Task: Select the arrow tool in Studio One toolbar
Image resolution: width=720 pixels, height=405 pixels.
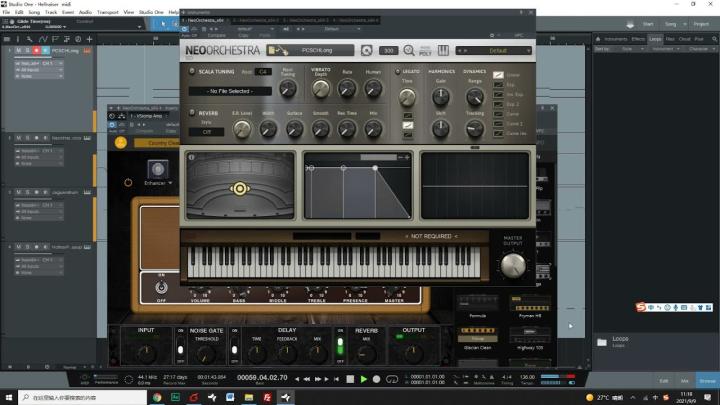Action: (x=163, y=24)
